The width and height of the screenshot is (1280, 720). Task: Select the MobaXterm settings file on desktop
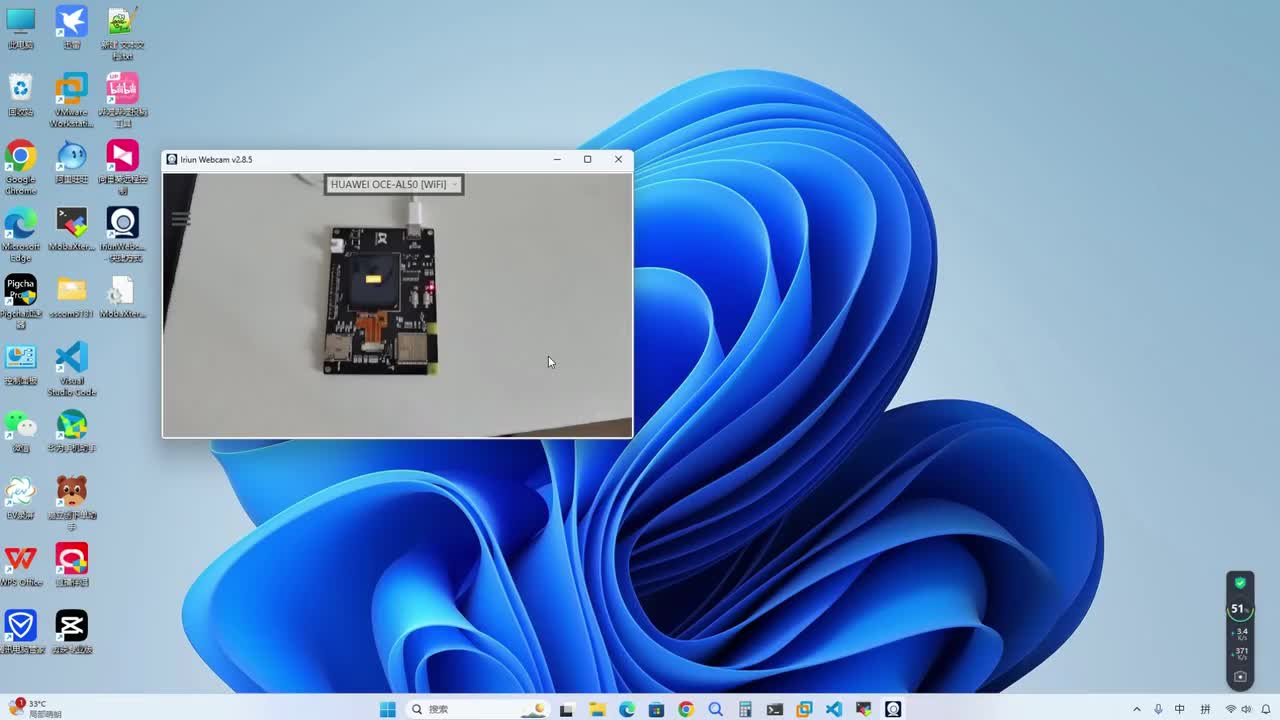click(x=122, y=296)
